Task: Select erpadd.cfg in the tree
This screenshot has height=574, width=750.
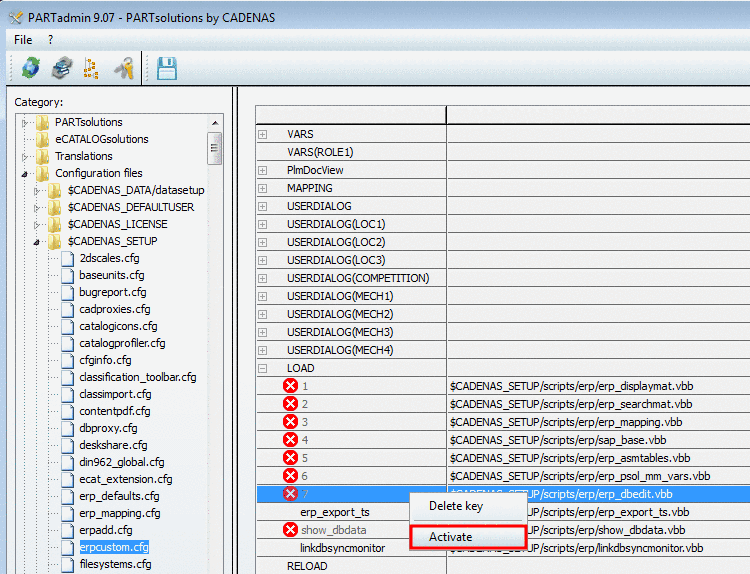Action: (x=106, y=530)
